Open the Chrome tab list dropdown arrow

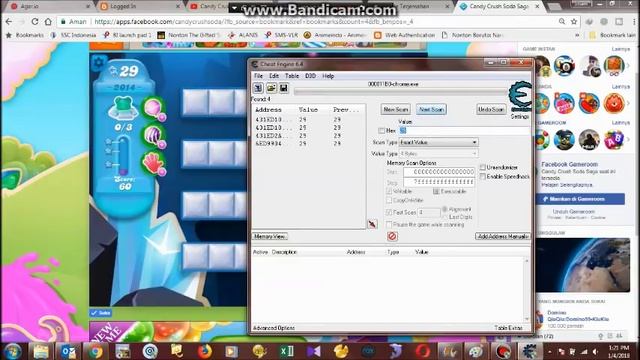pos(234,8)
